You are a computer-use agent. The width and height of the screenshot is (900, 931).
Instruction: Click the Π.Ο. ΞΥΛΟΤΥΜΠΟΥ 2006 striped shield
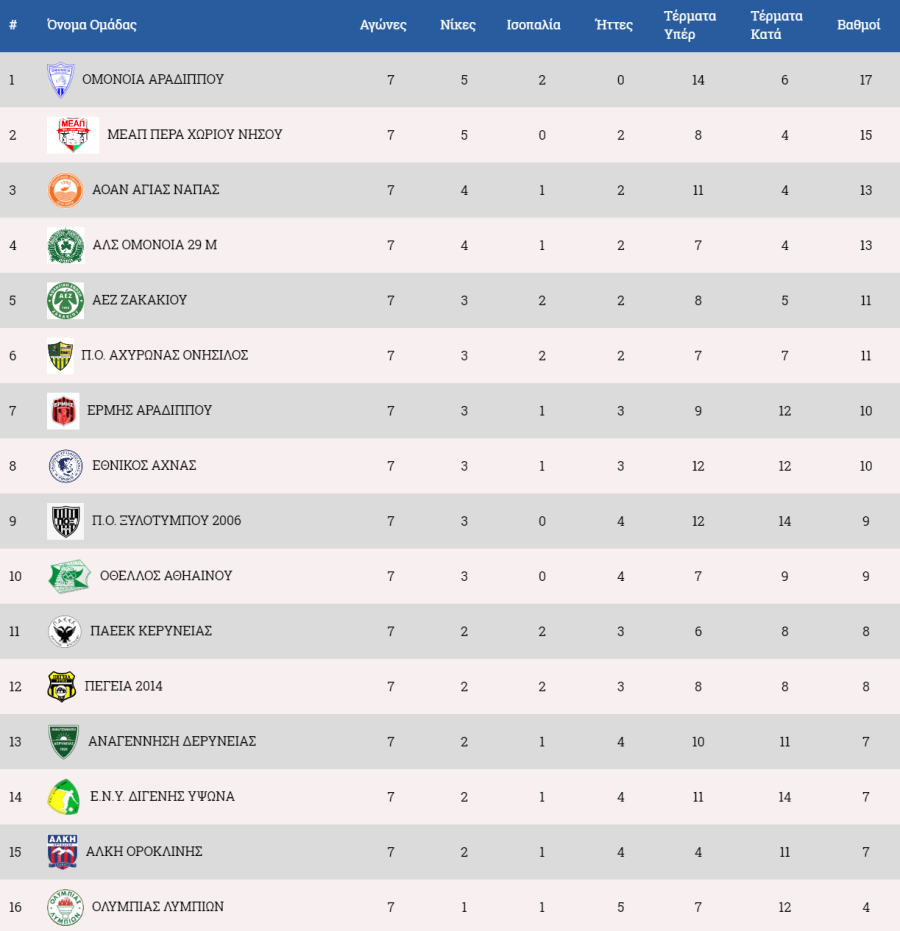point(65,521)
